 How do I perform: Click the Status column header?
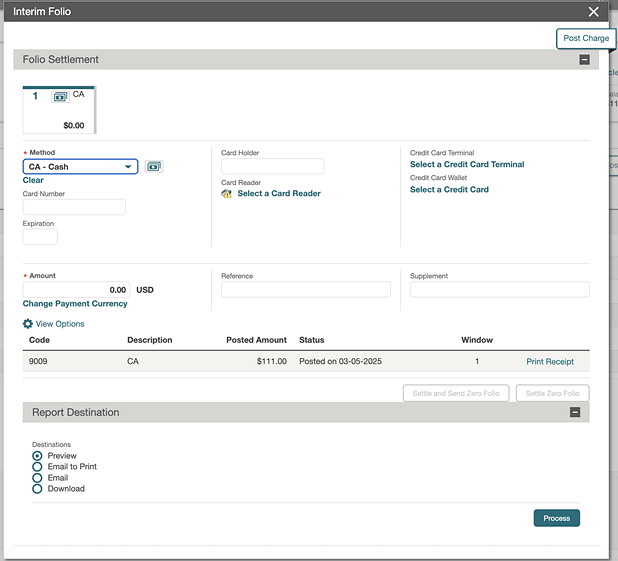(311, 340)
